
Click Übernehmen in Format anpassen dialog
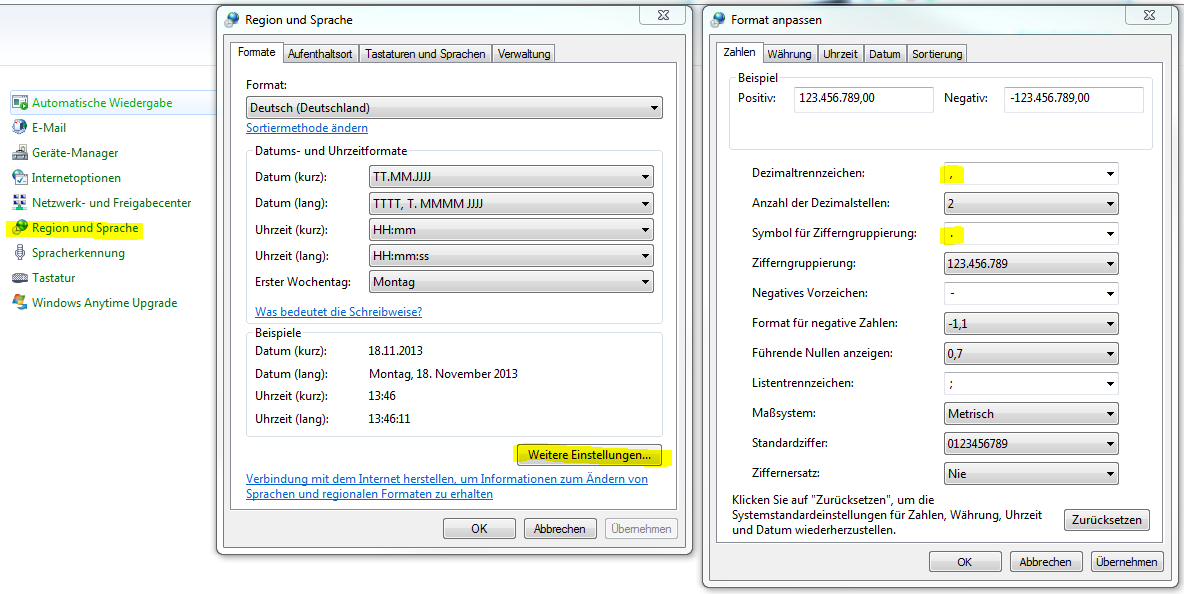pos(1127,562)
